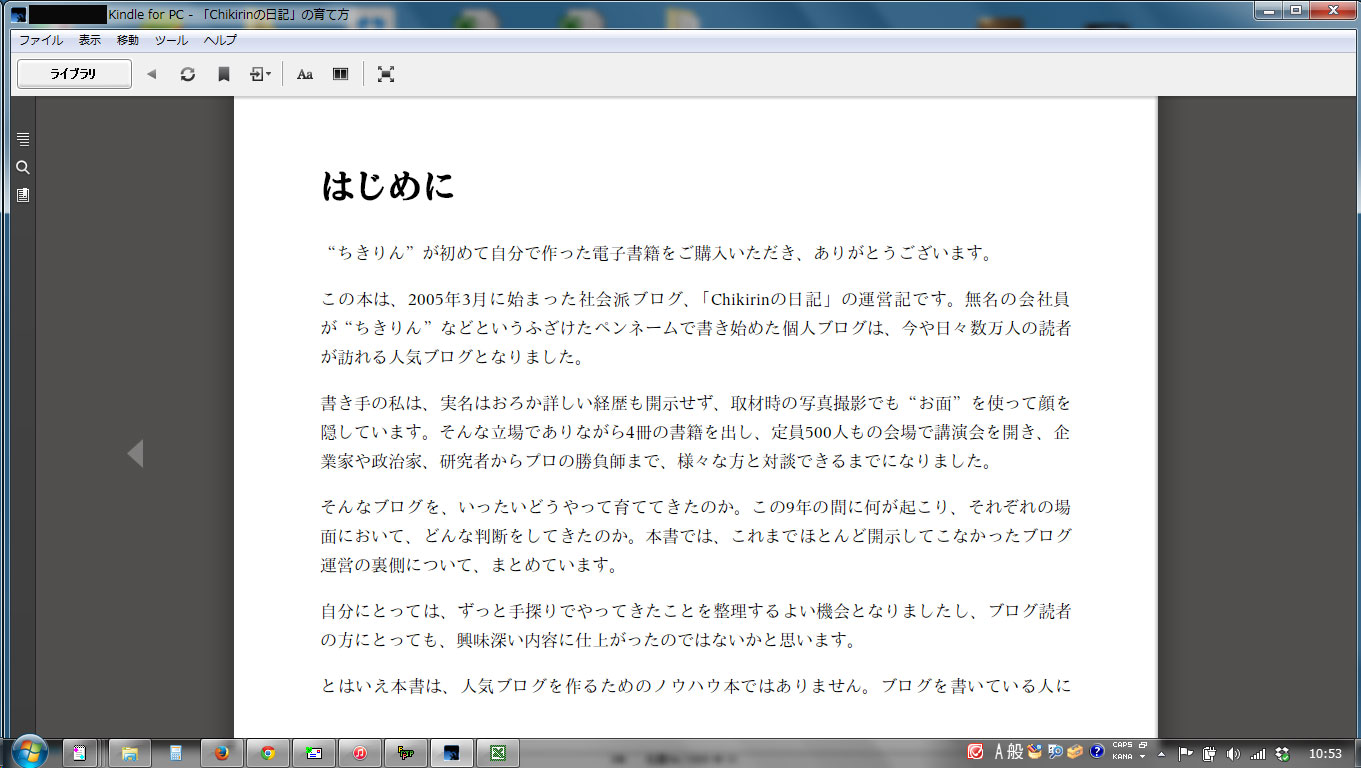This screenshot has width=1361, height=768.
Task: Open Excel from the taskbar
Action: pos(497,753)
